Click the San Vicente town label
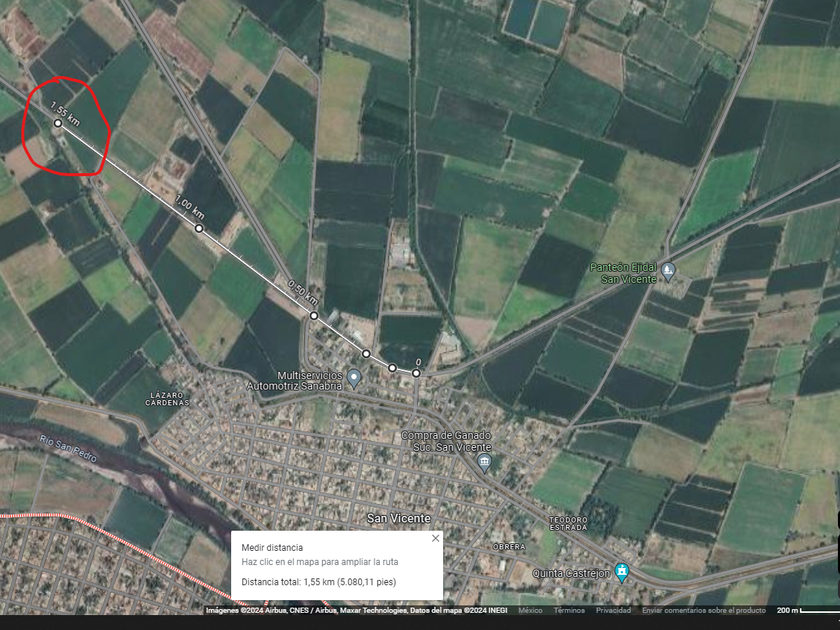Image resolution: width=840 pixels, height=630 pixels. (x=399, y=518)
